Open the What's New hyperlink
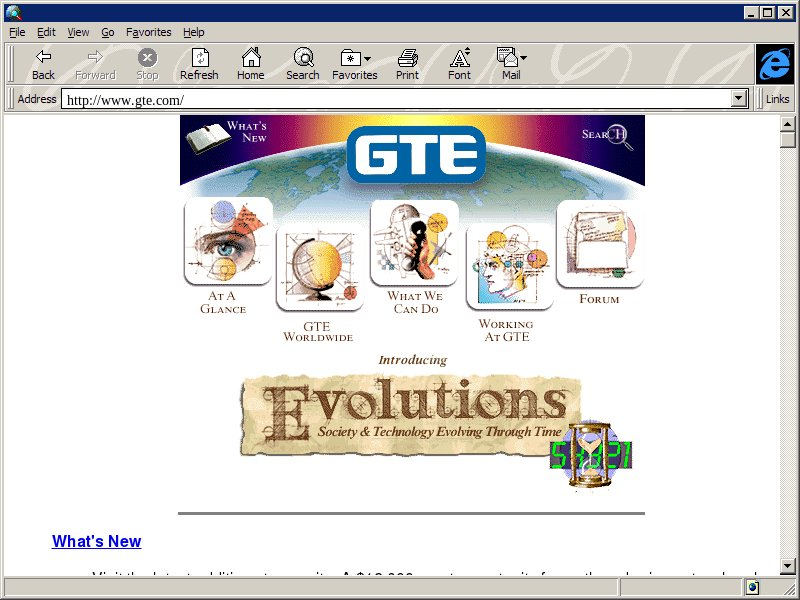 tap(96, 541)
